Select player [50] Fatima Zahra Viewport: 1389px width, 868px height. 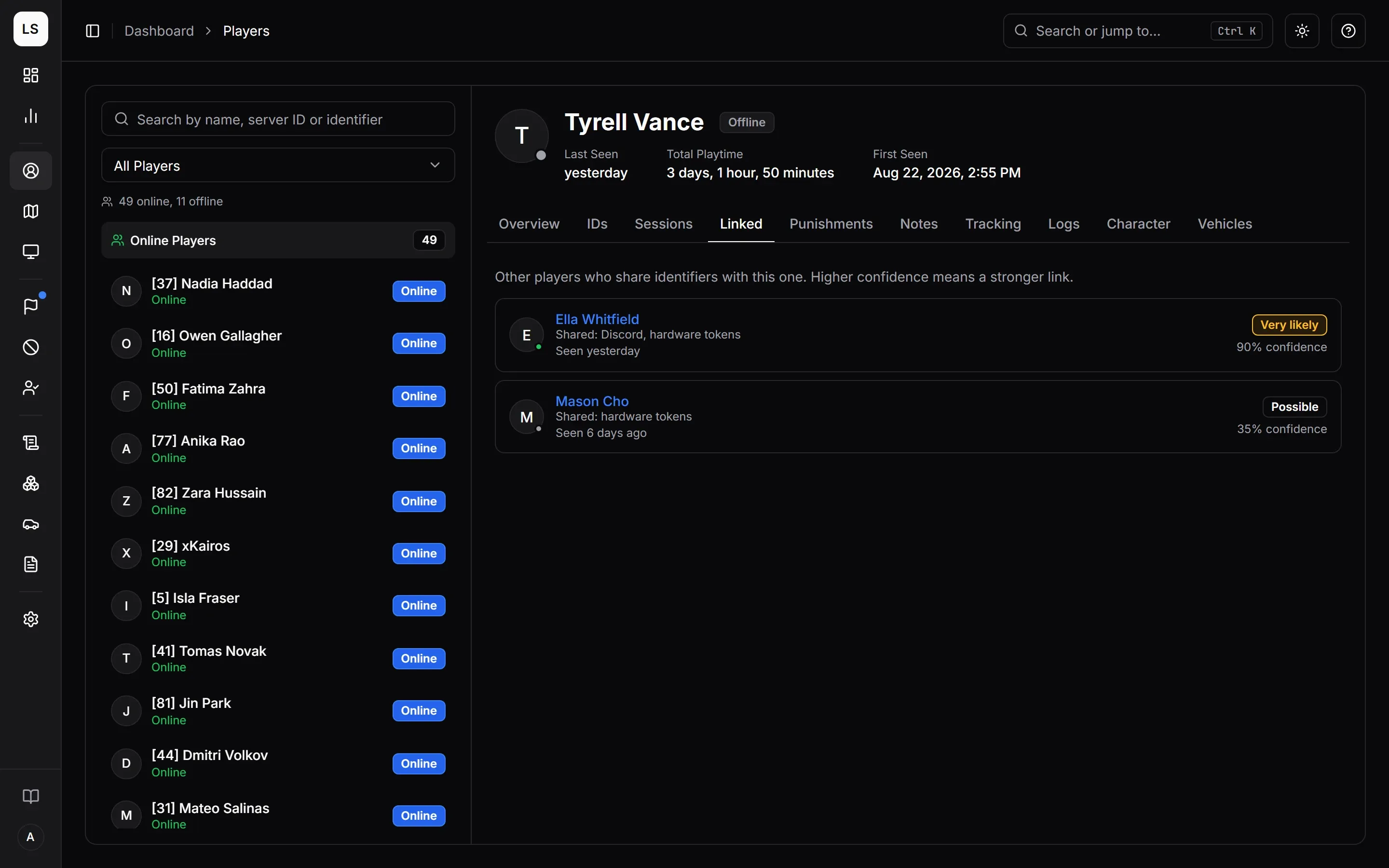pos(278,396)
